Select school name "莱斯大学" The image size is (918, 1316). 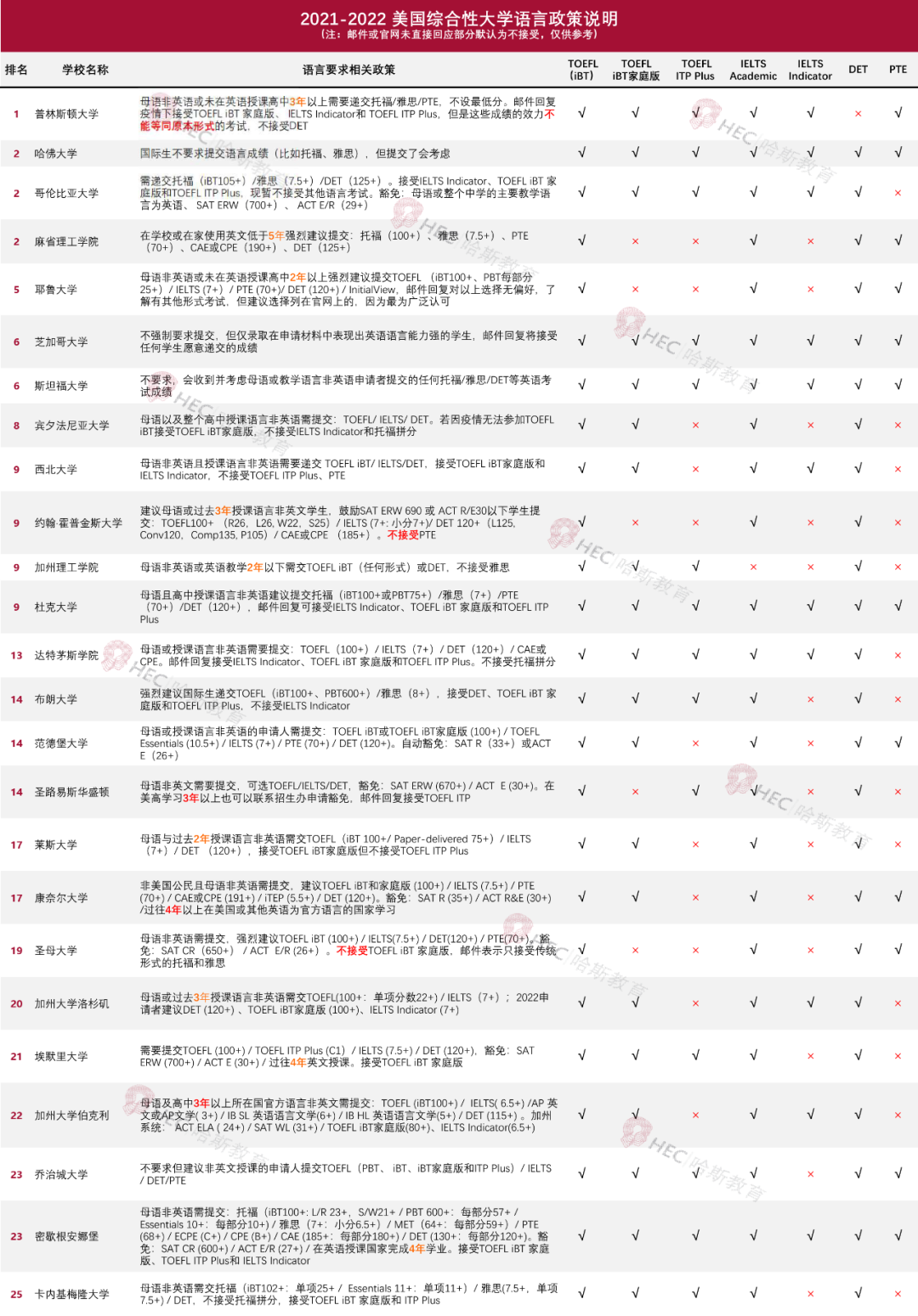click(x=55, y=844)
